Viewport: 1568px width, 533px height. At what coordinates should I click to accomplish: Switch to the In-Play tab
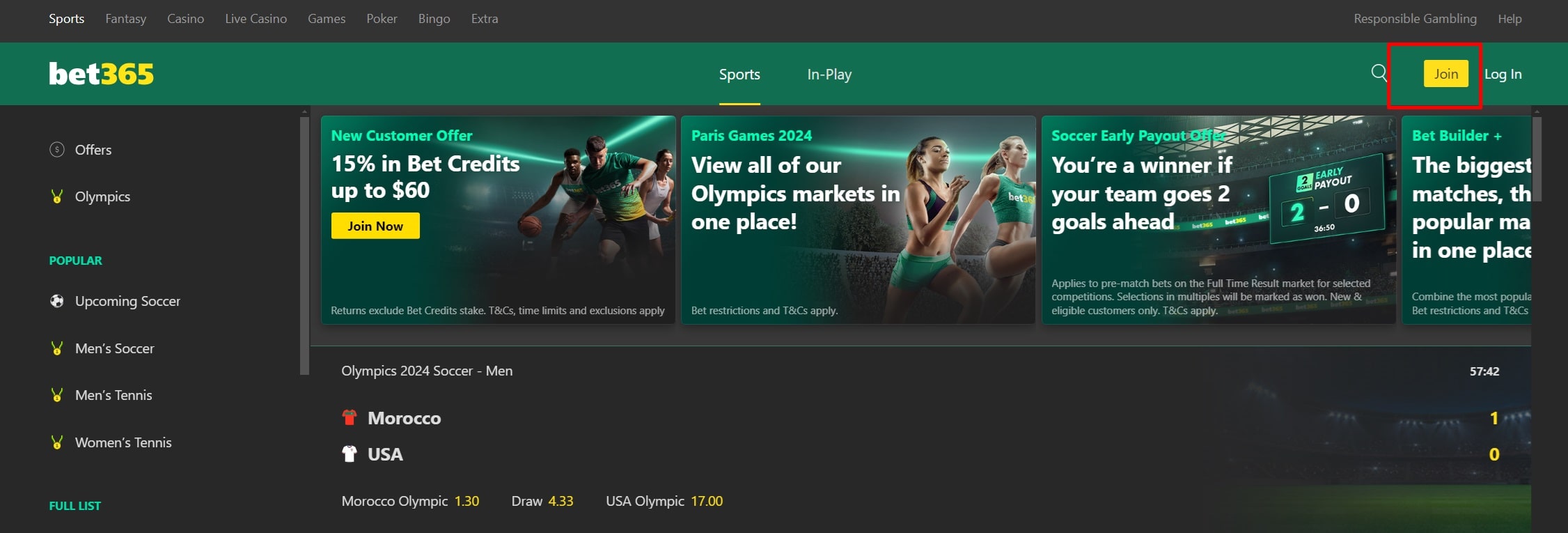tap(829, 75)
